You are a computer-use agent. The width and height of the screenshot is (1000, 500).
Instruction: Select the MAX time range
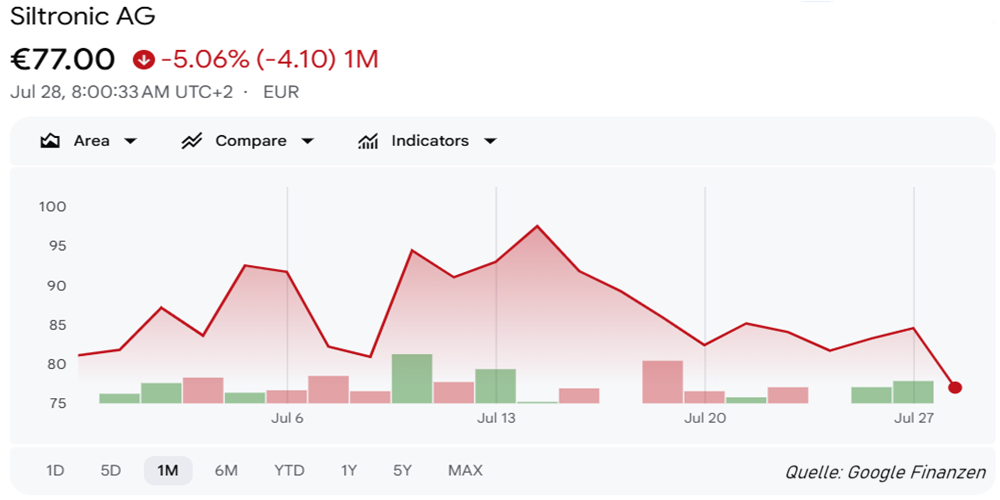pyautogui.click(x=466, y=471)
